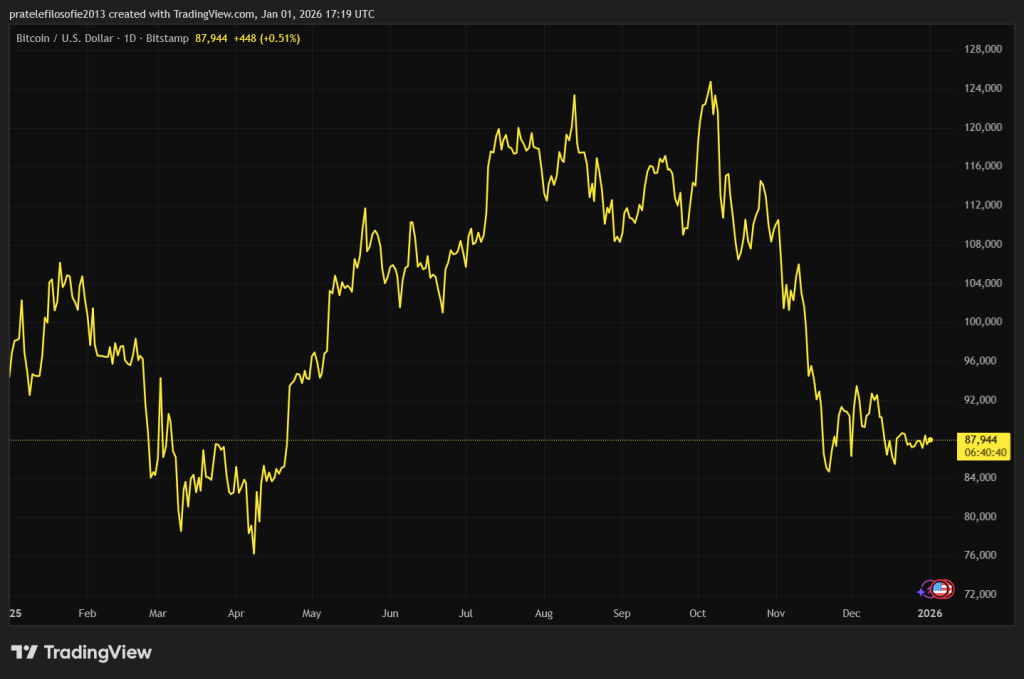Click the purple sparkle icon near 2026
This screenshot has height=679, width=1024.
922,591
